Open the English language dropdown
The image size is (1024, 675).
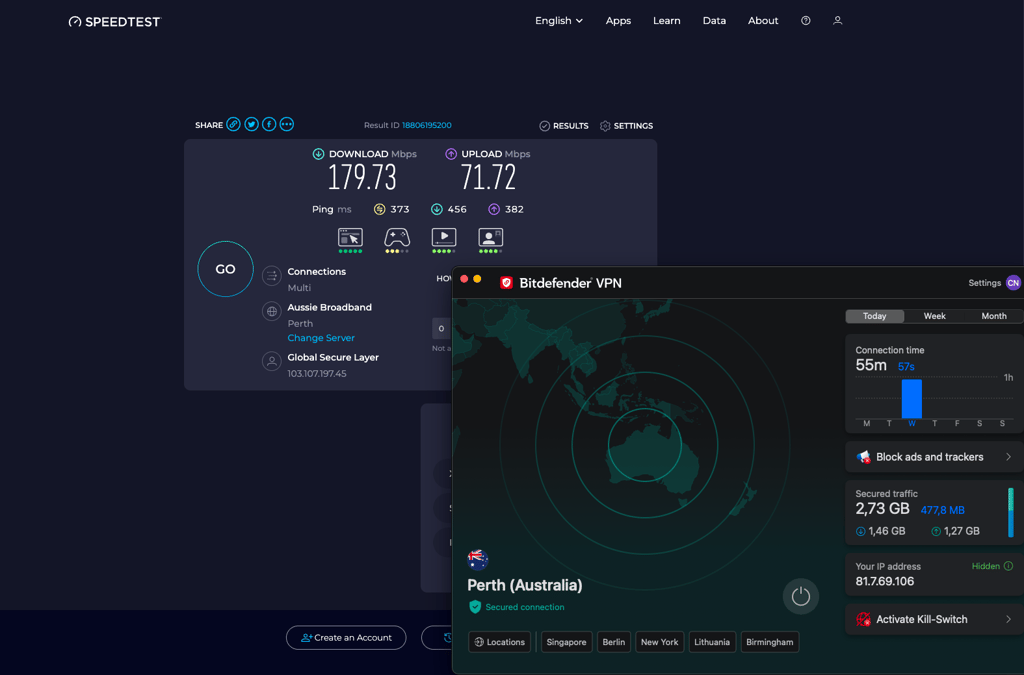tap(558, 21)
